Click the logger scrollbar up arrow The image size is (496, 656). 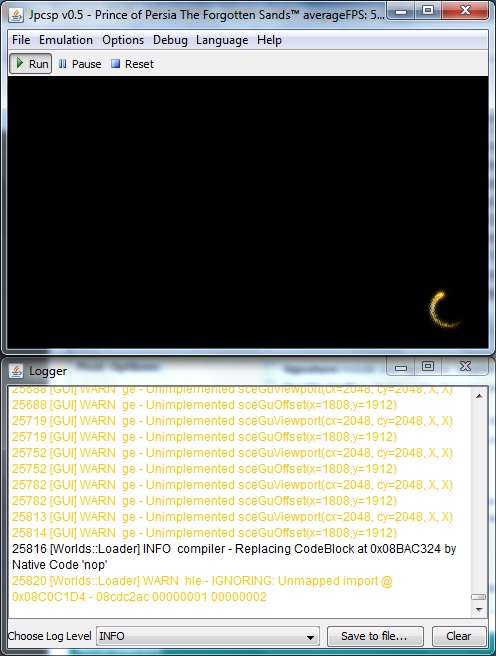point(479,396)
